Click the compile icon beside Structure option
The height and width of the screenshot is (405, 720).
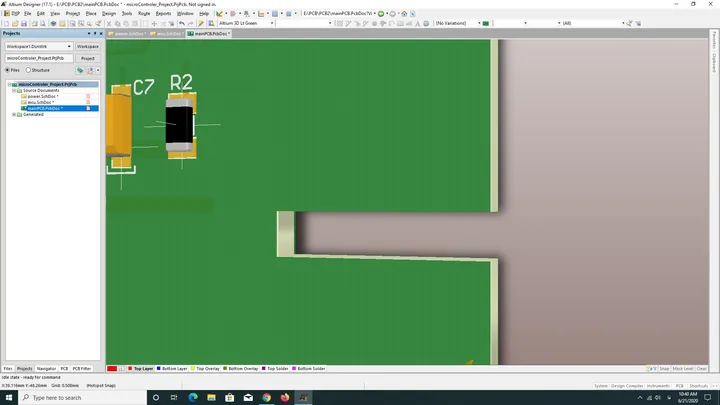80,70
